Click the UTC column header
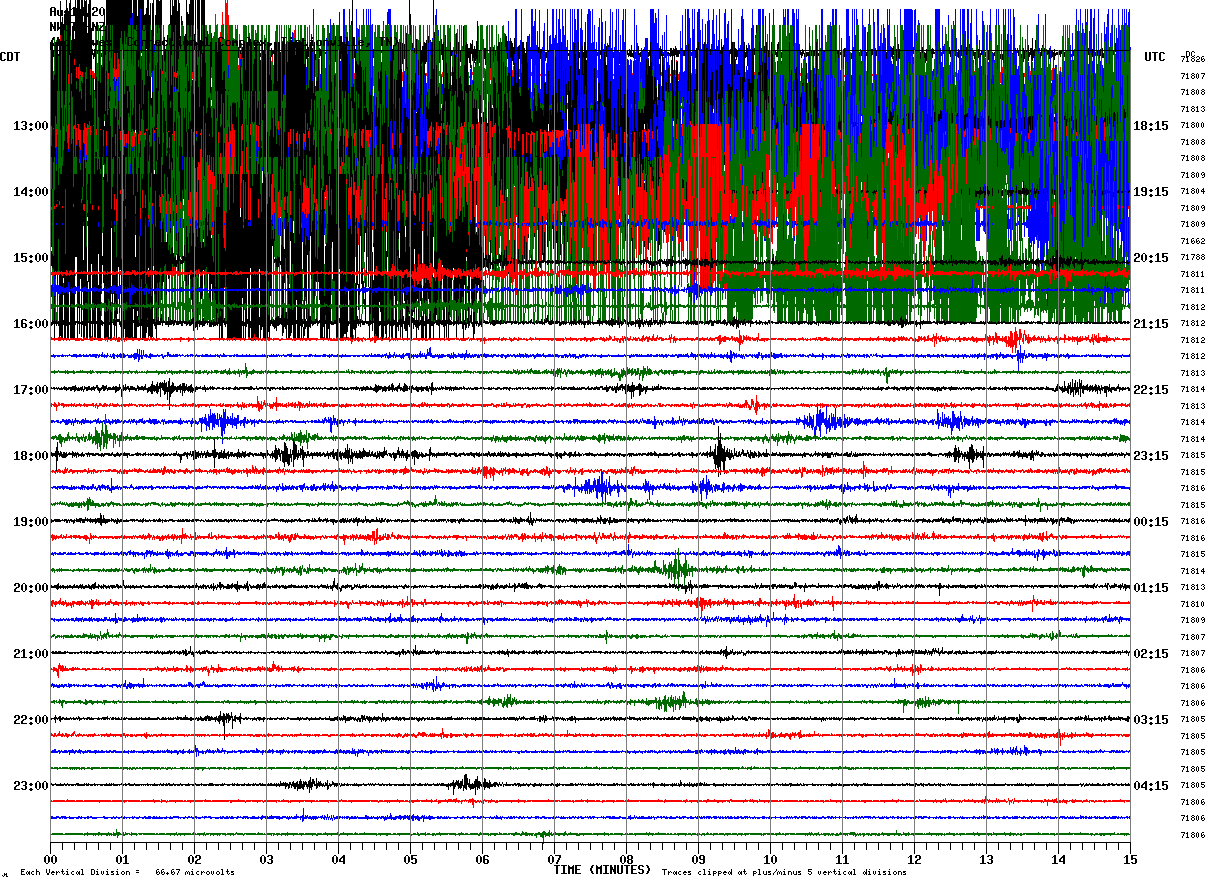 (1155, 57)
